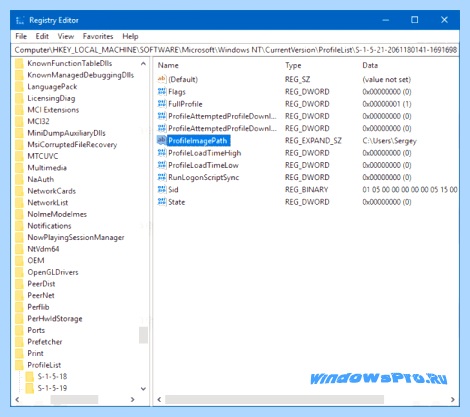Click the C:\Users\Sergey data cell
470x417 pixels.
coord(389,141)
